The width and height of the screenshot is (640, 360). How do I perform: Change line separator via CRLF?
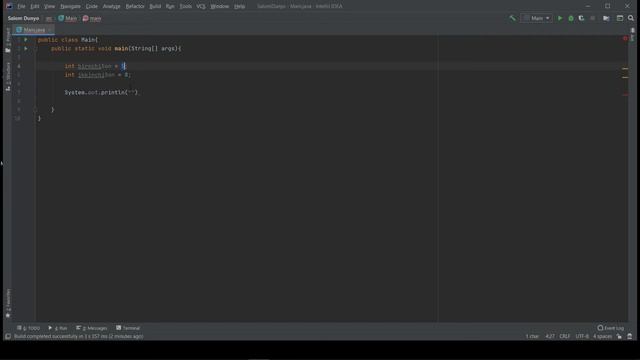pos(564,337)
